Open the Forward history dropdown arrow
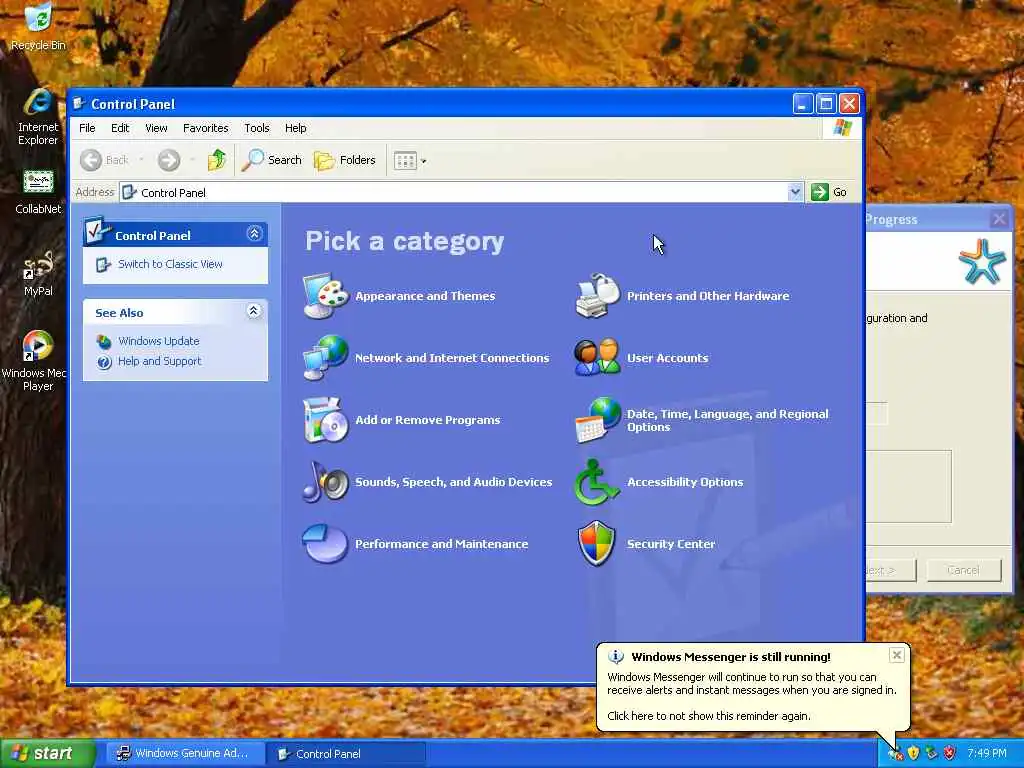This screenshot has width=1024, height=768. (x=193, y=160)
